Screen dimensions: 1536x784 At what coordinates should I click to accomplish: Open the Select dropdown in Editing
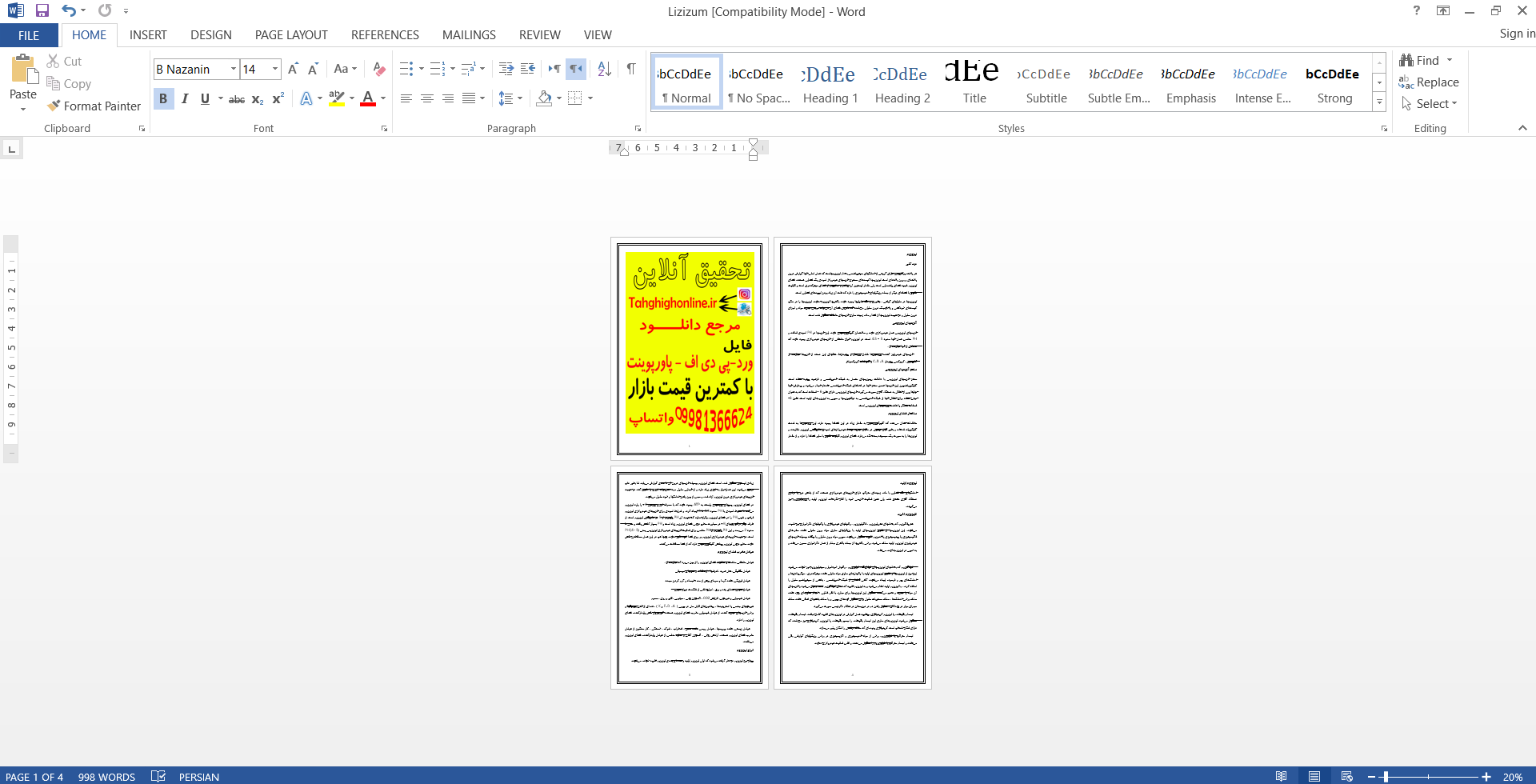pyautogui.click(x=1430, y=104)
